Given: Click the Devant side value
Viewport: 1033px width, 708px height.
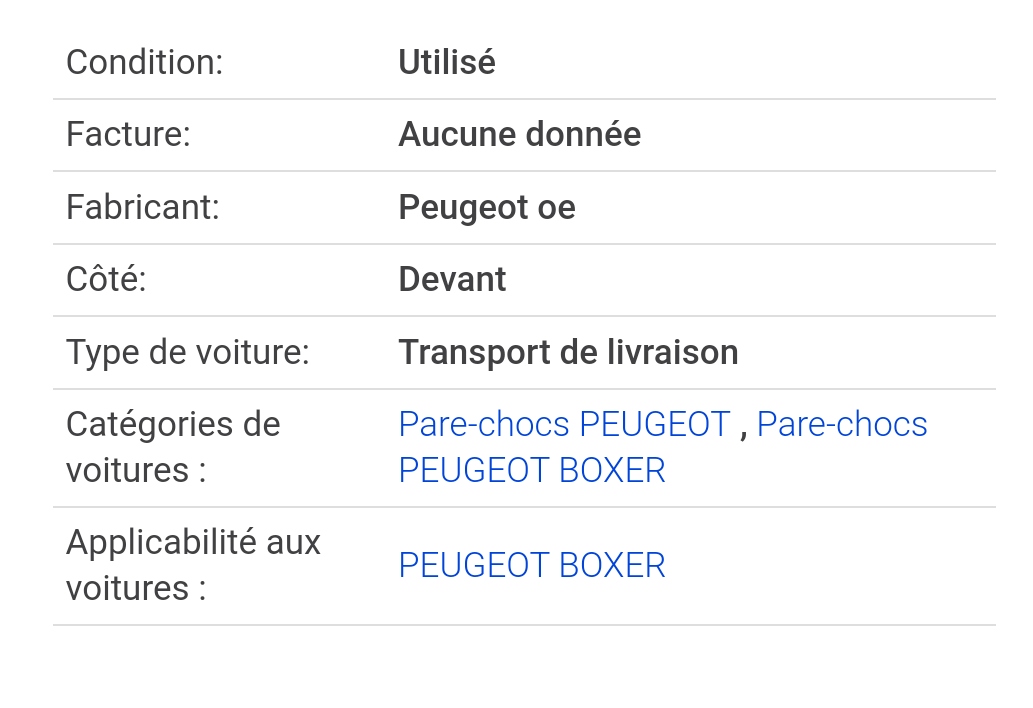Looking at the screenshot, I should (x=452, y=279).
